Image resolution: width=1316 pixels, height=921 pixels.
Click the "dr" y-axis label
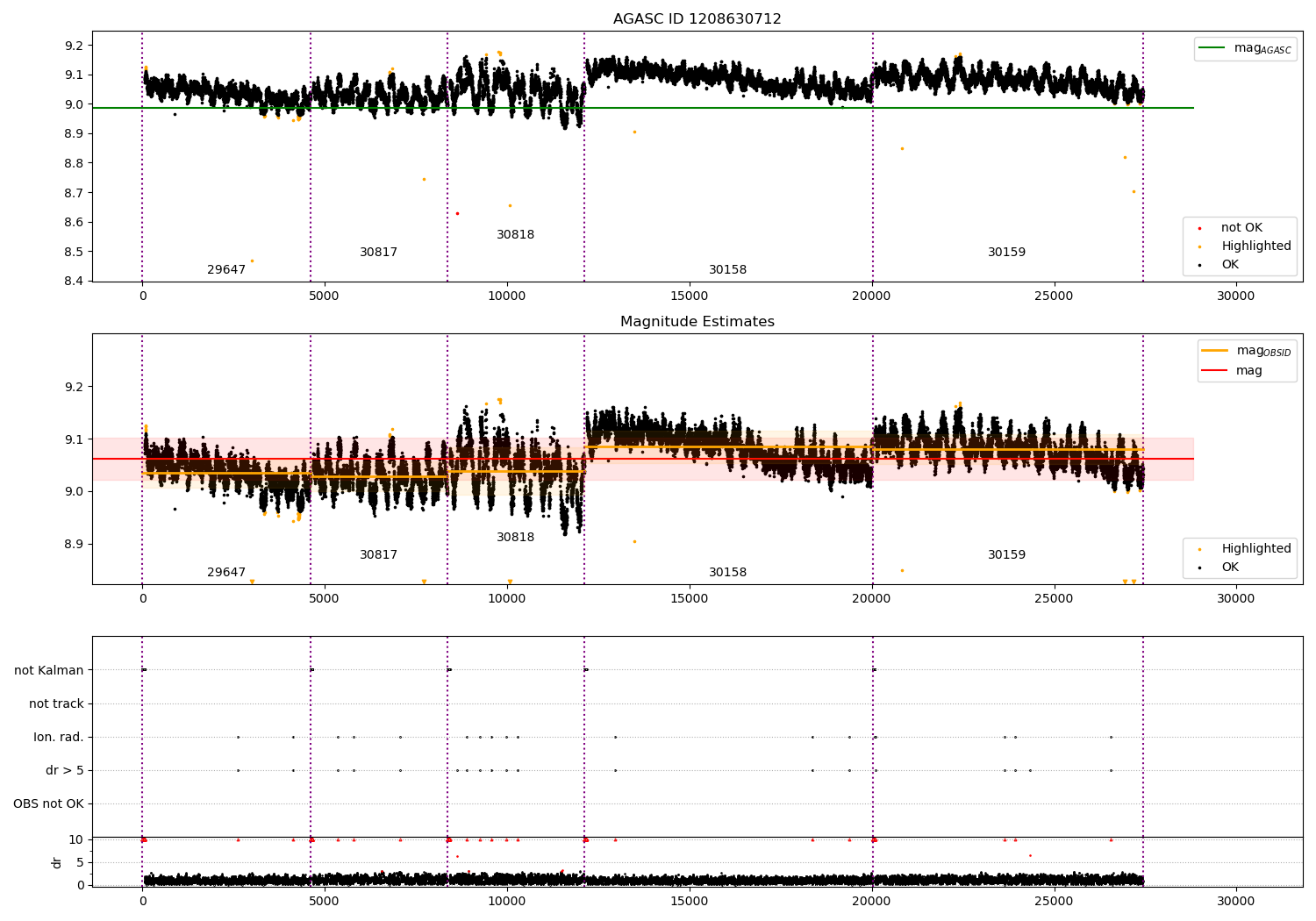click(x=56, y=862)
